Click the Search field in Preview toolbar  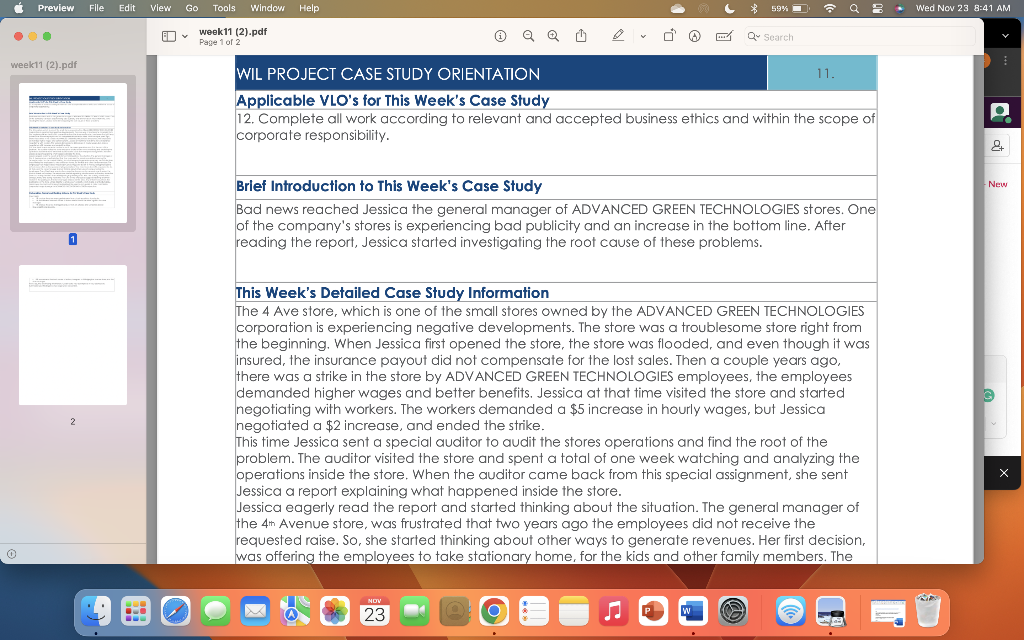coord(859,37)
